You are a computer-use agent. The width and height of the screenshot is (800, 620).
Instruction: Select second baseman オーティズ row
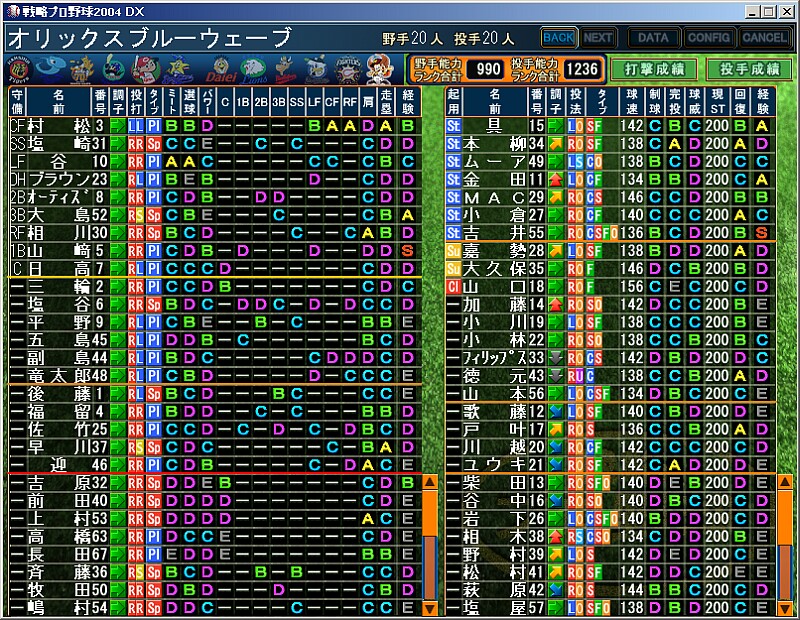pyautogui.click(x=214, y=197)
